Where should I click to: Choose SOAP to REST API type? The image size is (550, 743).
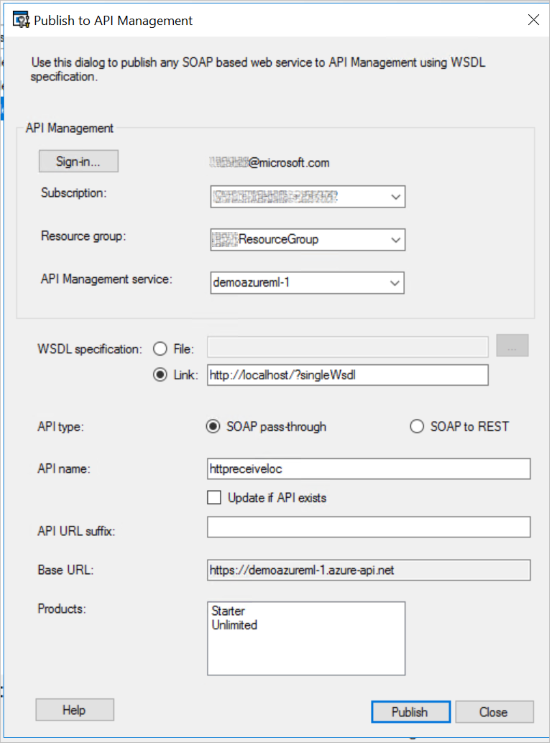(417, 426)
